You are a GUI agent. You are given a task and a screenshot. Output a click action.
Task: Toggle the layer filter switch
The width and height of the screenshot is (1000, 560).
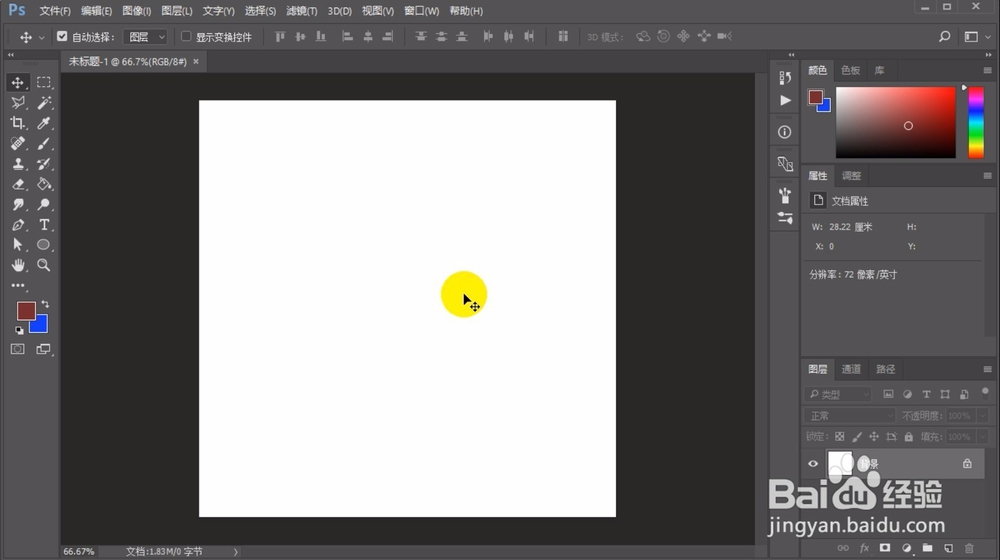(x=985, y=393)
